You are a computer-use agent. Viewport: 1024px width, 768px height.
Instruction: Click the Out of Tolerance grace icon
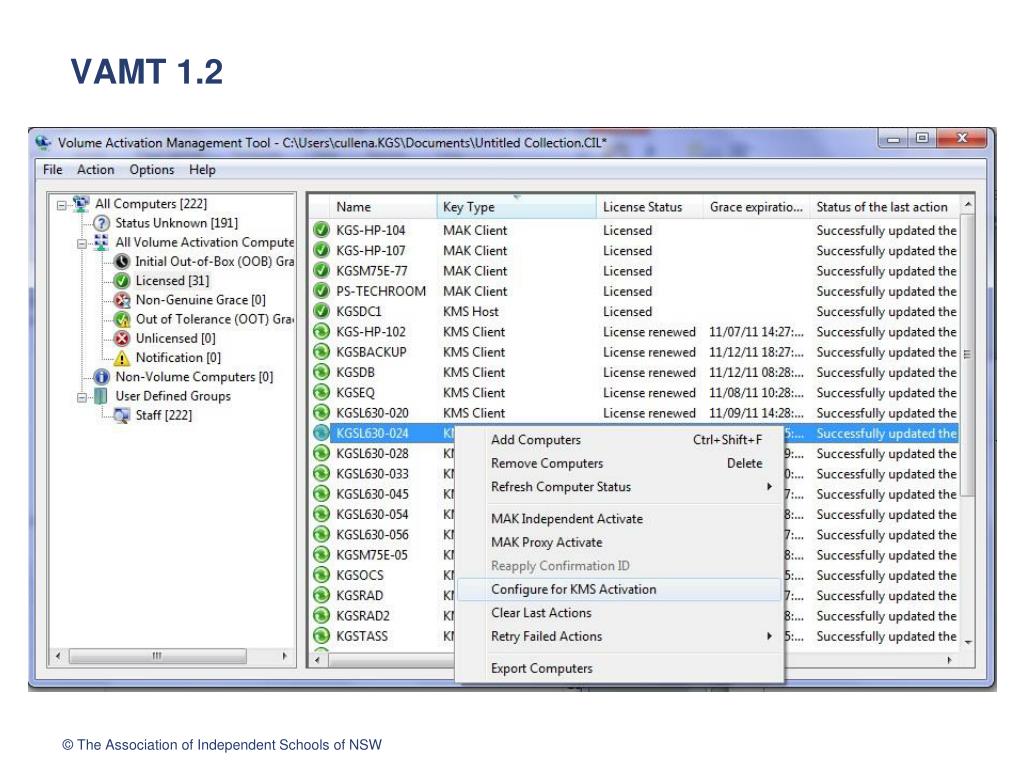pos(122,319)
